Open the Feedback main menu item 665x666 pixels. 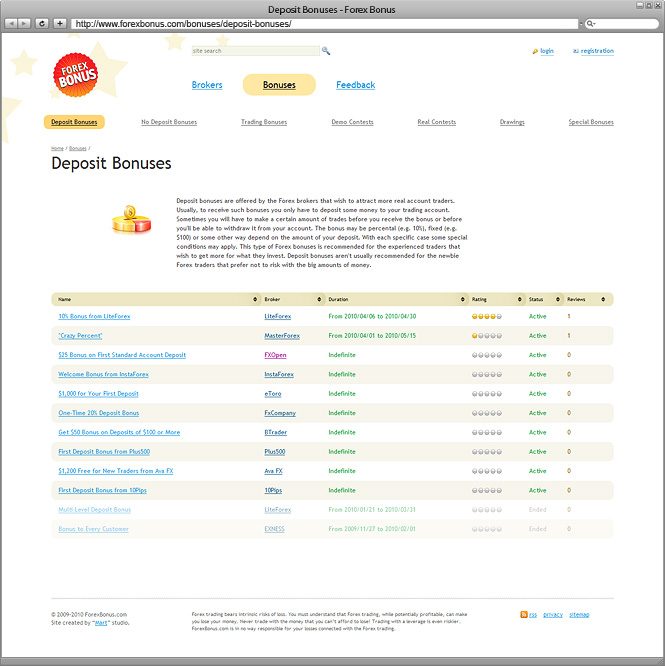355,85
